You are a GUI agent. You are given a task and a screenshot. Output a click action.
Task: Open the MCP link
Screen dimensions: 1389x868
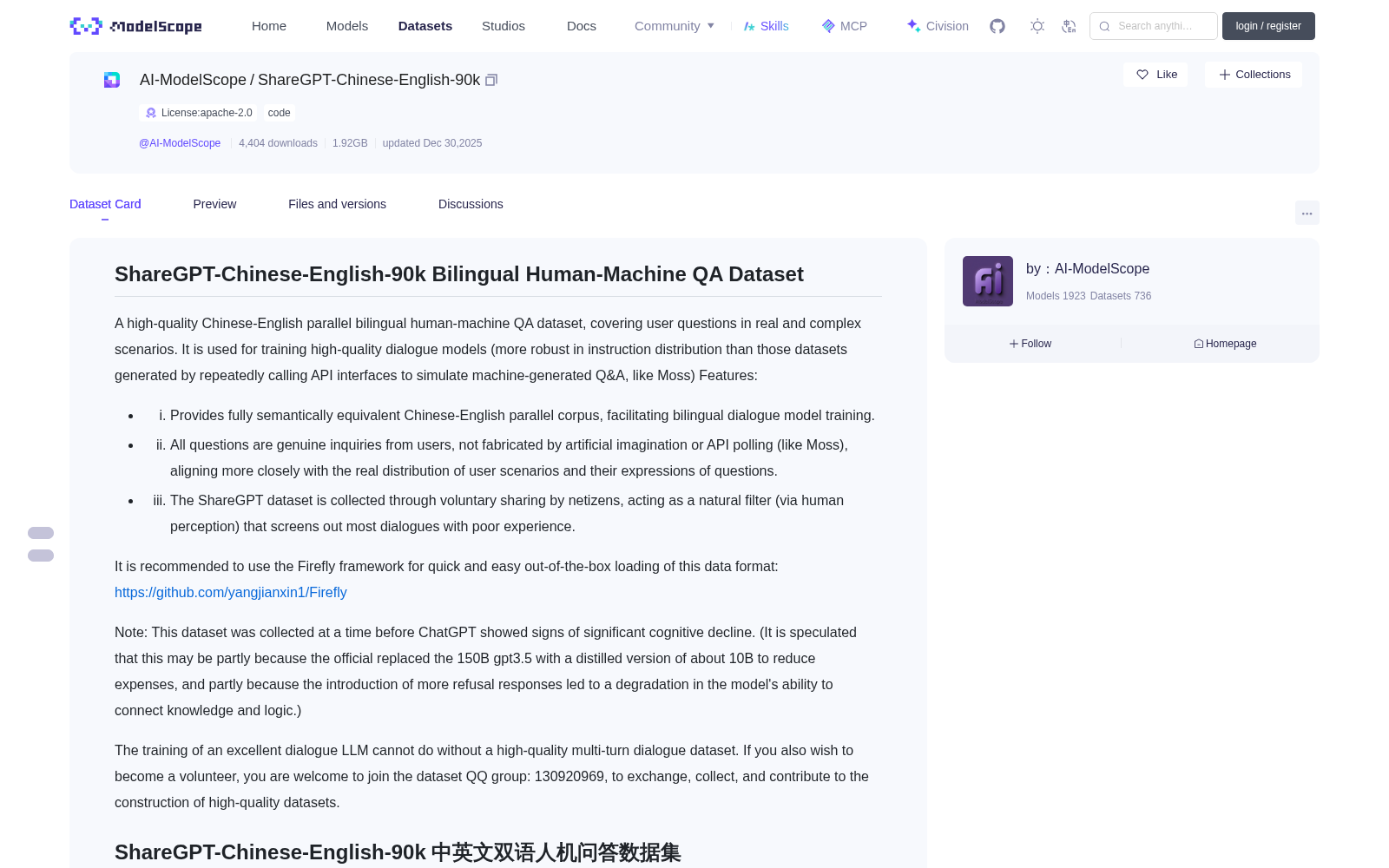click(845, 26)
